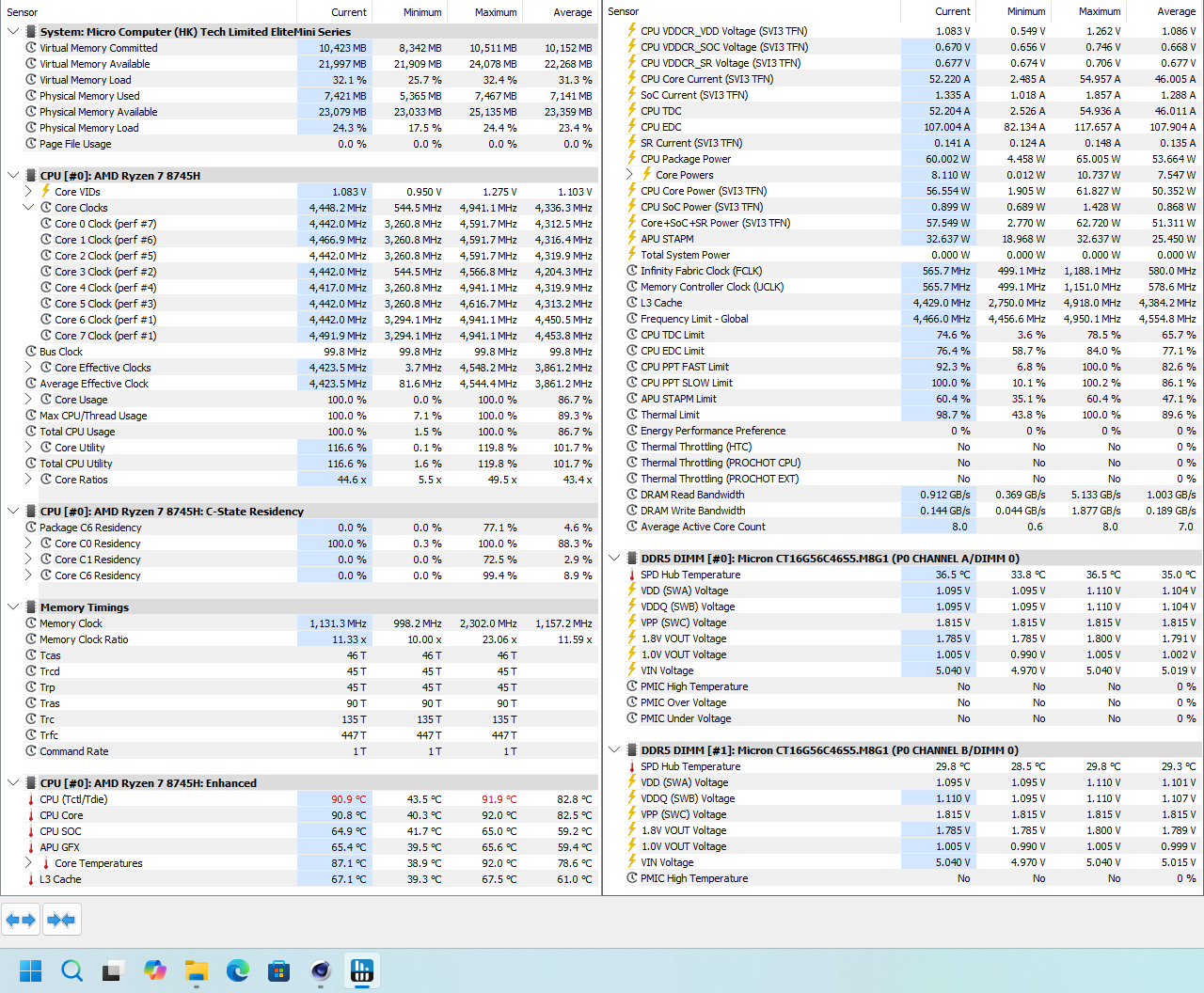The image size is (1204, 993).
Task: Expand Core C0 Residency
Action: [x=28, y=544]
